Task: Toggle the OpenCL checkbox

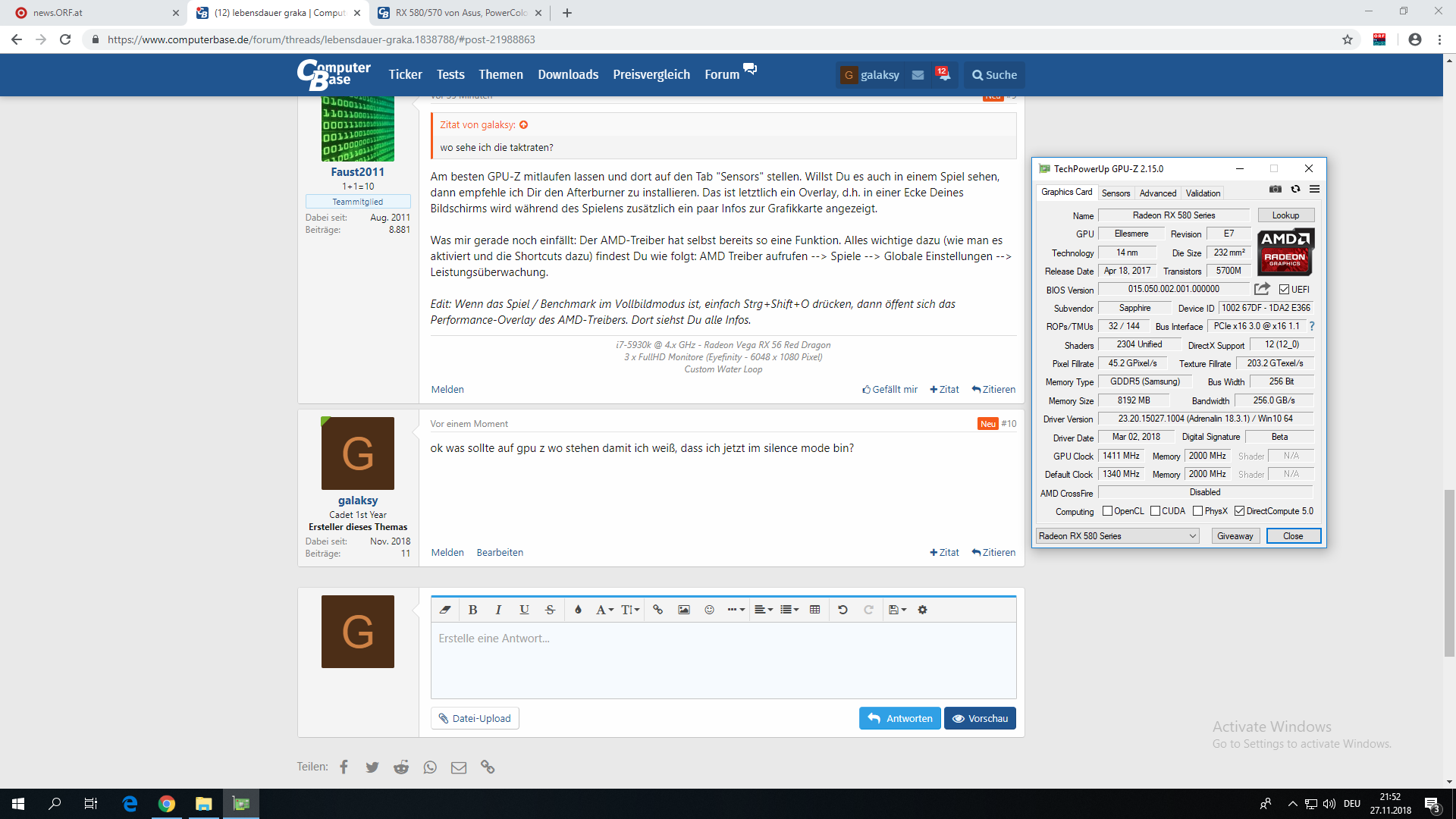Action: 1107,511
